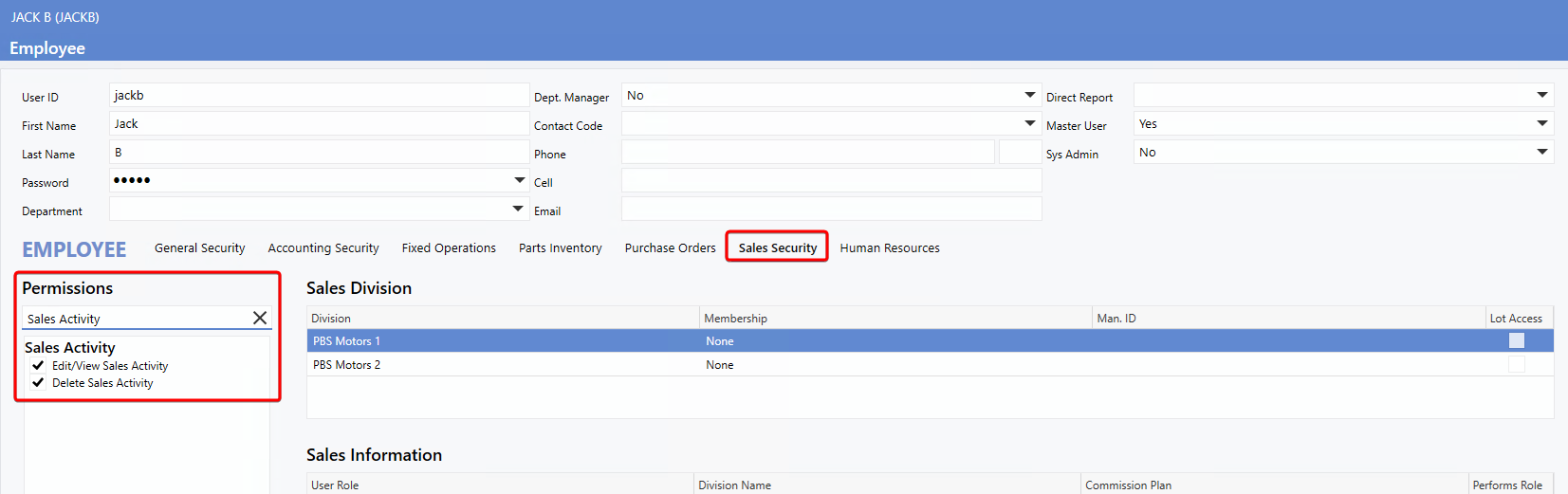
Task: Expand the Master User dropdown
Action: 1541,124
